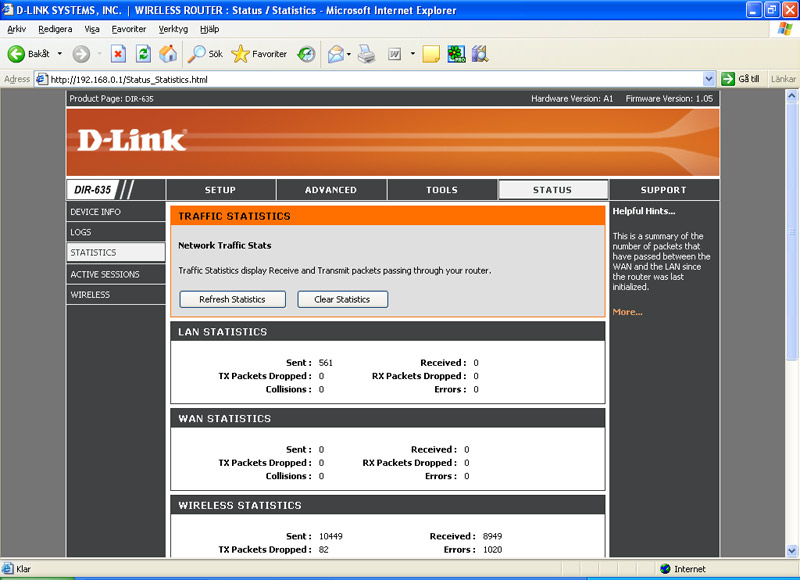Screen dimensions: 800x580
Task: Click the yellow Discuss note icon
Action: [431, 54]
